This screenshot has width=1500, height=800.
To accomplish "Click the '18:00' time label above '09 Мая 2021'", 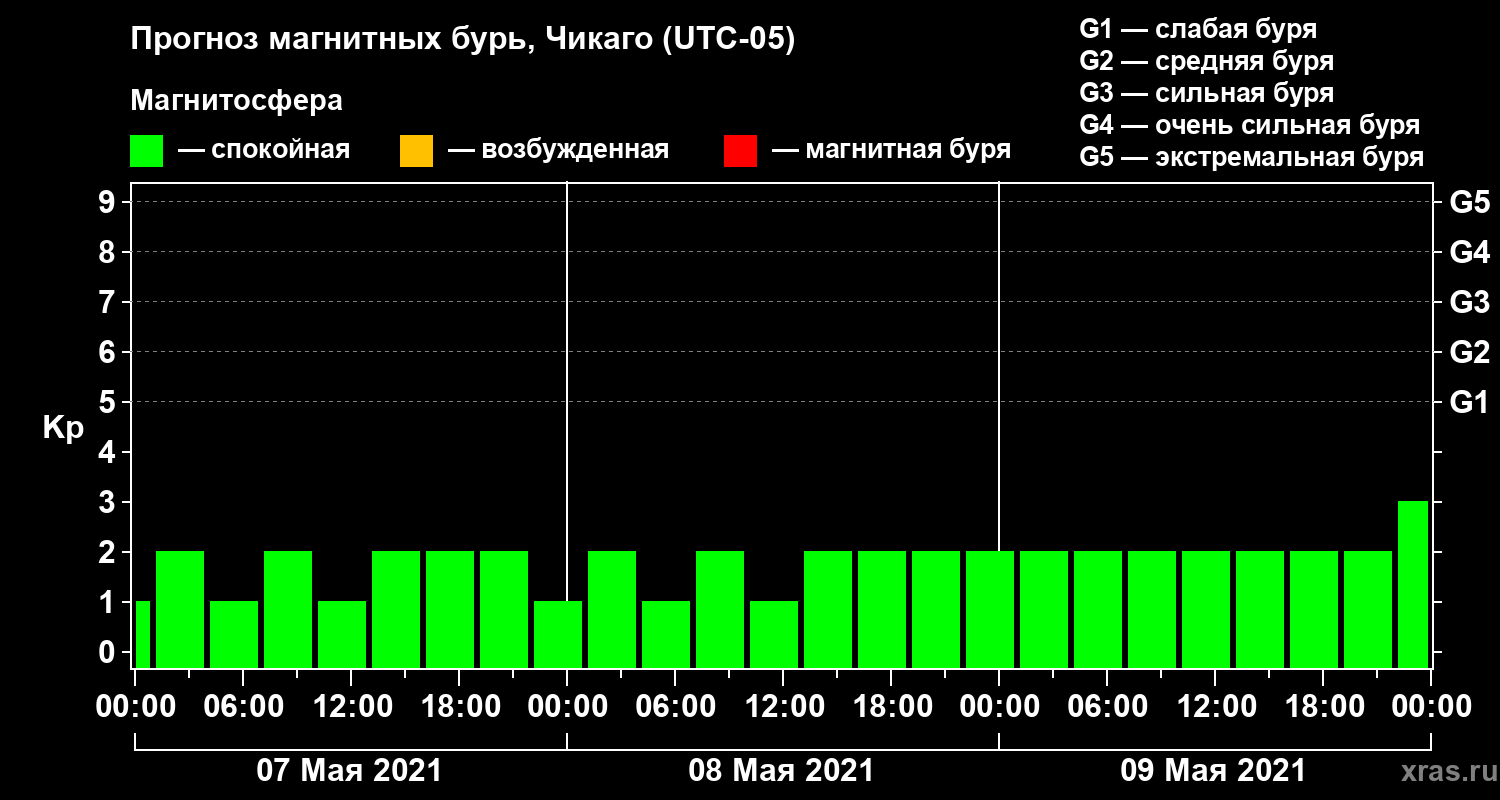I will point(1324,706).
